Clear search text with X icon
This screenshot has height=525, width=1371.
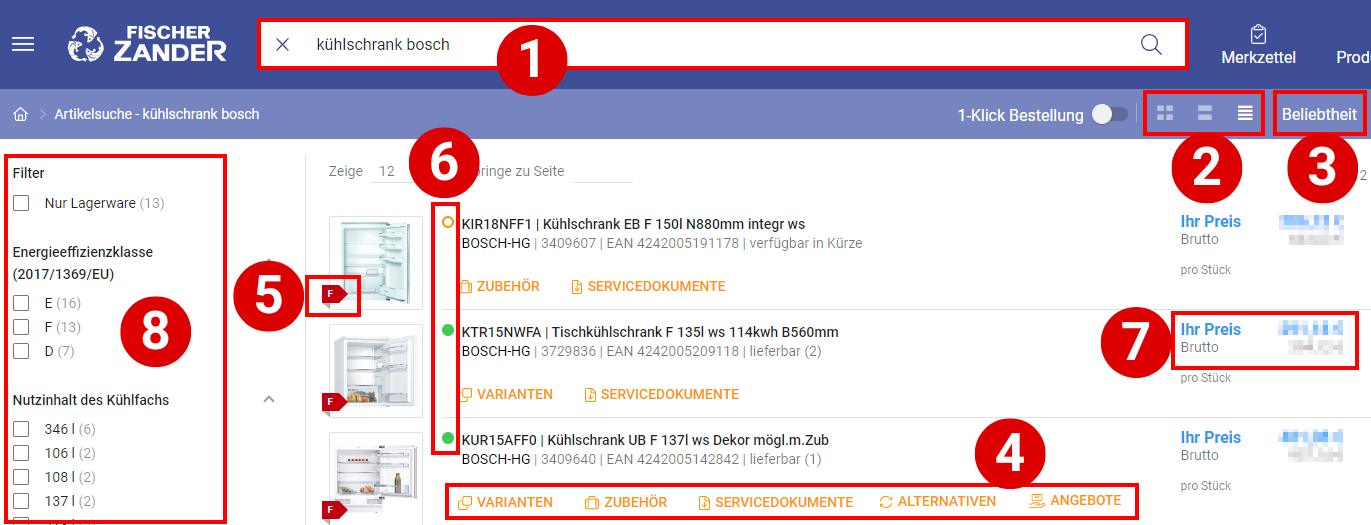[x=283, y=45]
